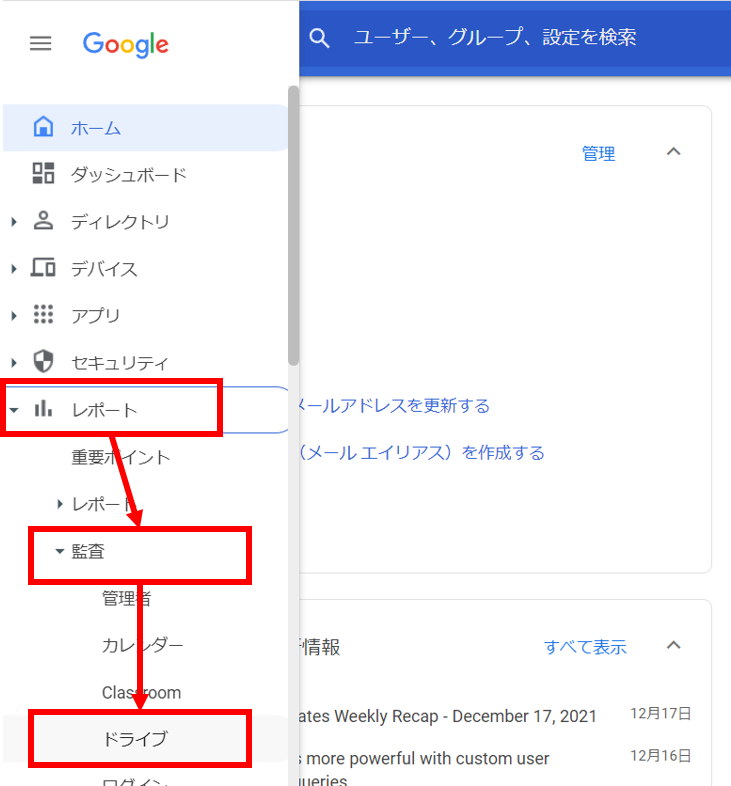Click the セキュリティ label
The image size is (731, 786).
(x=120, y=363)
